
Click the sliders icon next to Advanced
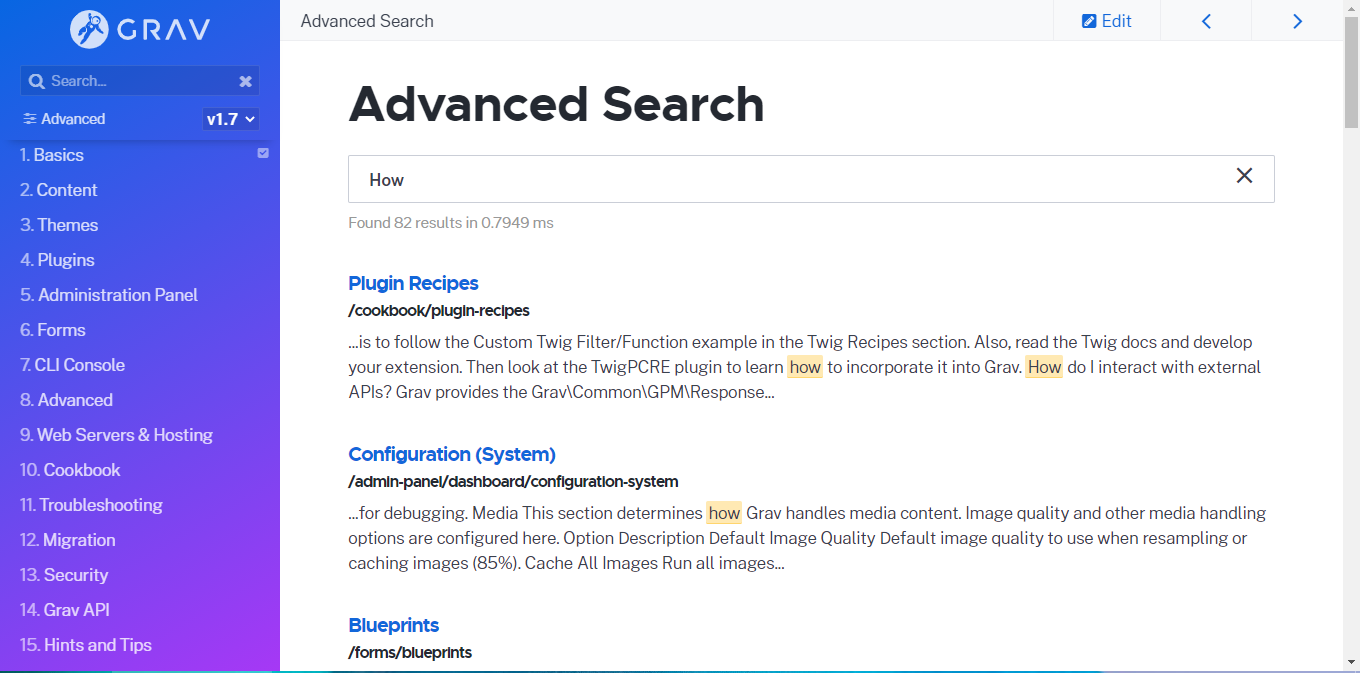click(28, 118)
